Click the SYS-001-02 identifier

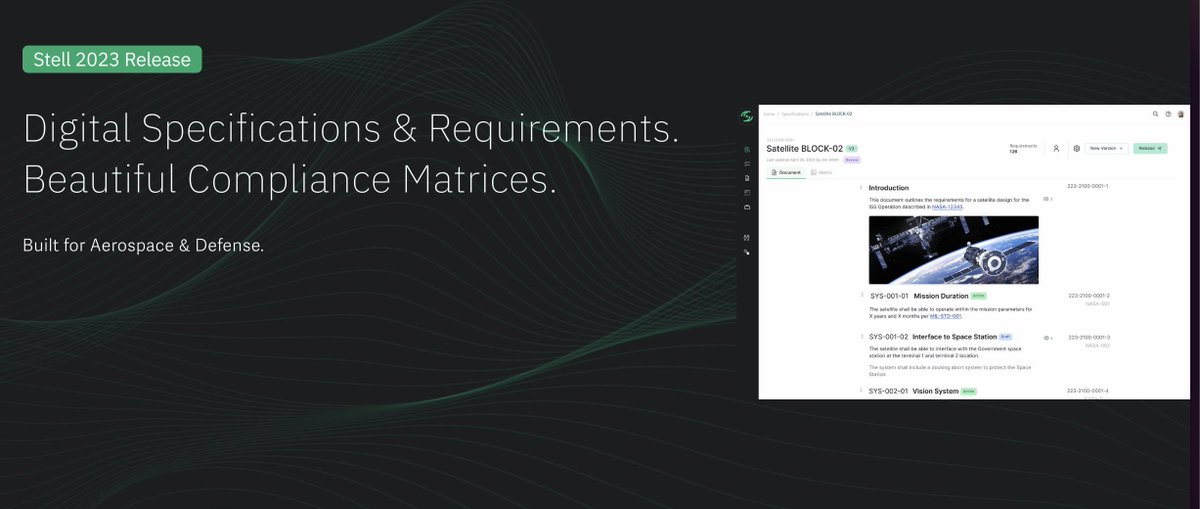[888, 337]
